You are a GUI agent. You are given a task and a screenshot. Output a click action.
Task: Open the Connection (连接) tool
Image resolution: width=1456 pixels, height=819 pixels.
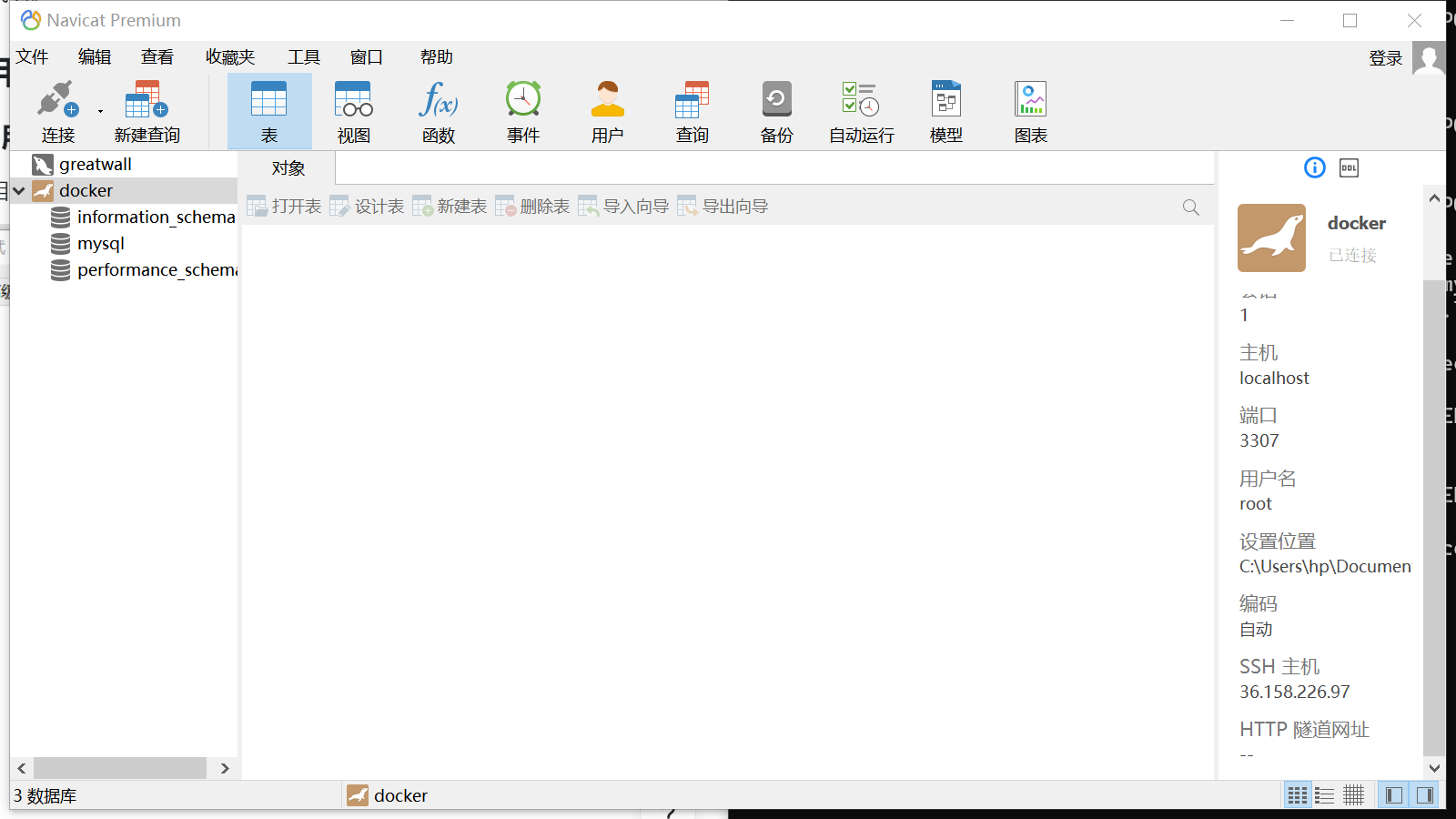57,112
